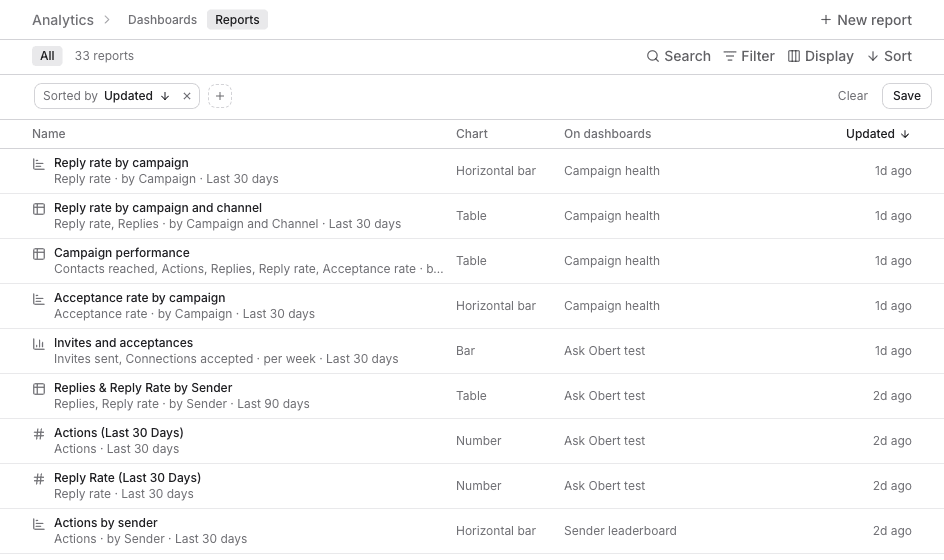The height and width of the screenshot is (560, 944).
Task: Click the Chart column header
Action: pyautogui.click(x=471, y=134)
